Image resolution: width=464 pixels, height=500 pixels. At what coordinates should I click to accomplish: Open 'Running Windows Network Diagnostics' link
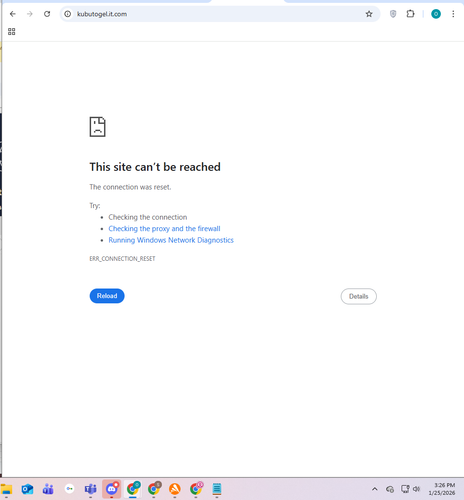point(171,240)
